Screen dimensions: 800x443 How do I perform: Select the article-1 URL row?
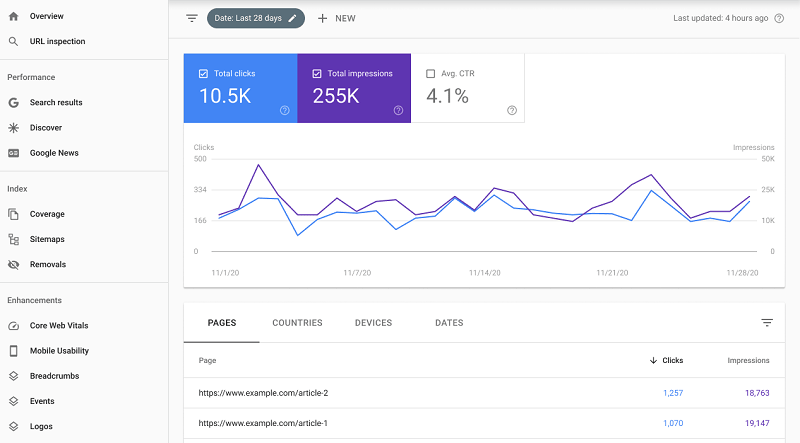[484, 423]
